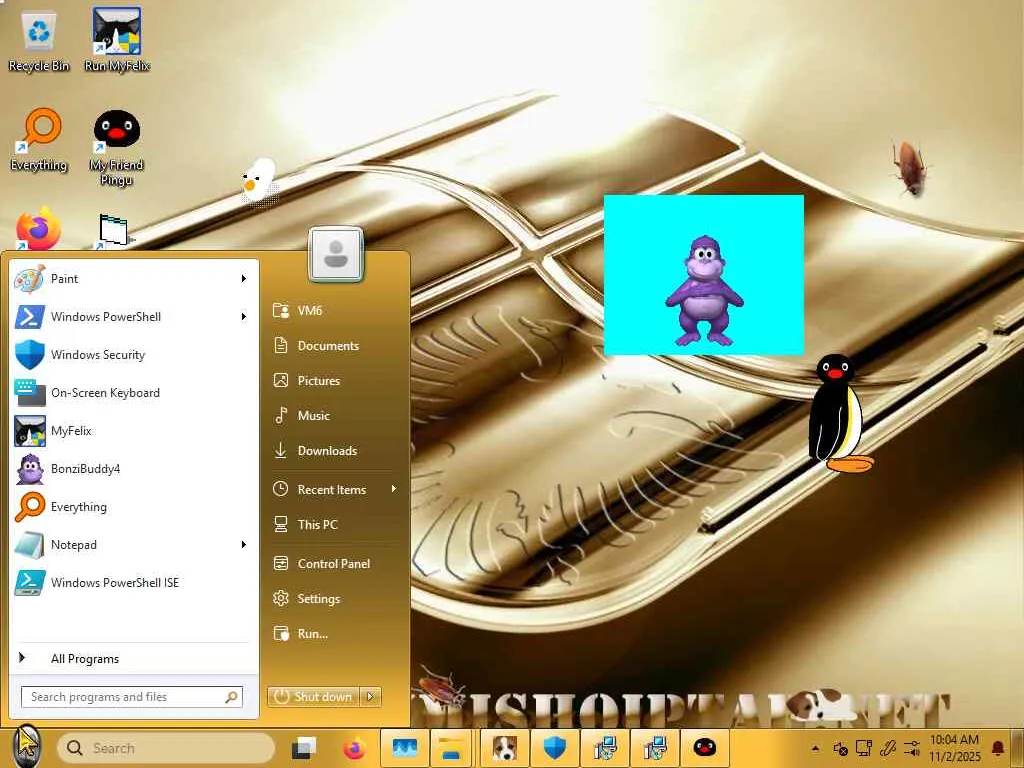Click the Start button orb
The width and height of the screenshot is (1024, 768).
[x=26, y=746]
